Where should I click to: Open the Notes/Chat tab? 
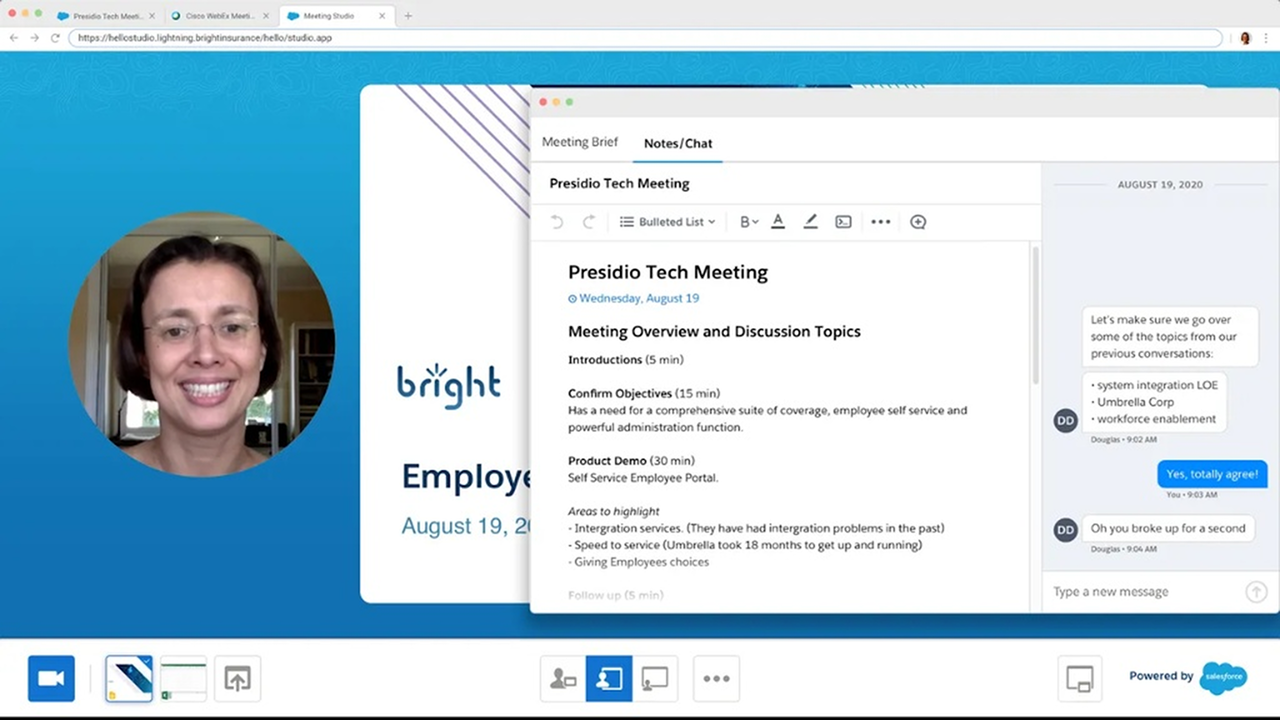[x=678, y=143]
